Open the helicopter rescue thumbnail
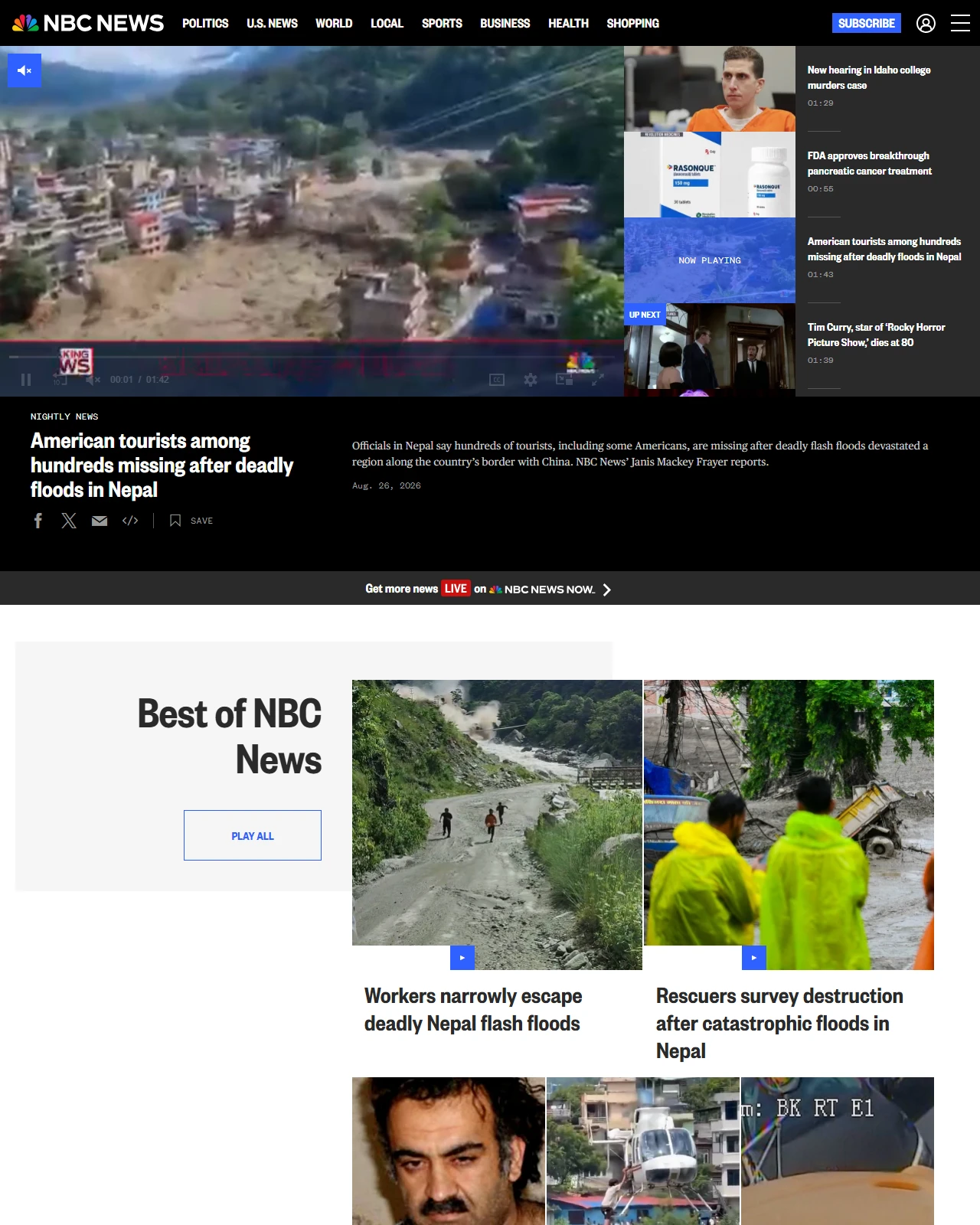 (x=643, y=1151)
